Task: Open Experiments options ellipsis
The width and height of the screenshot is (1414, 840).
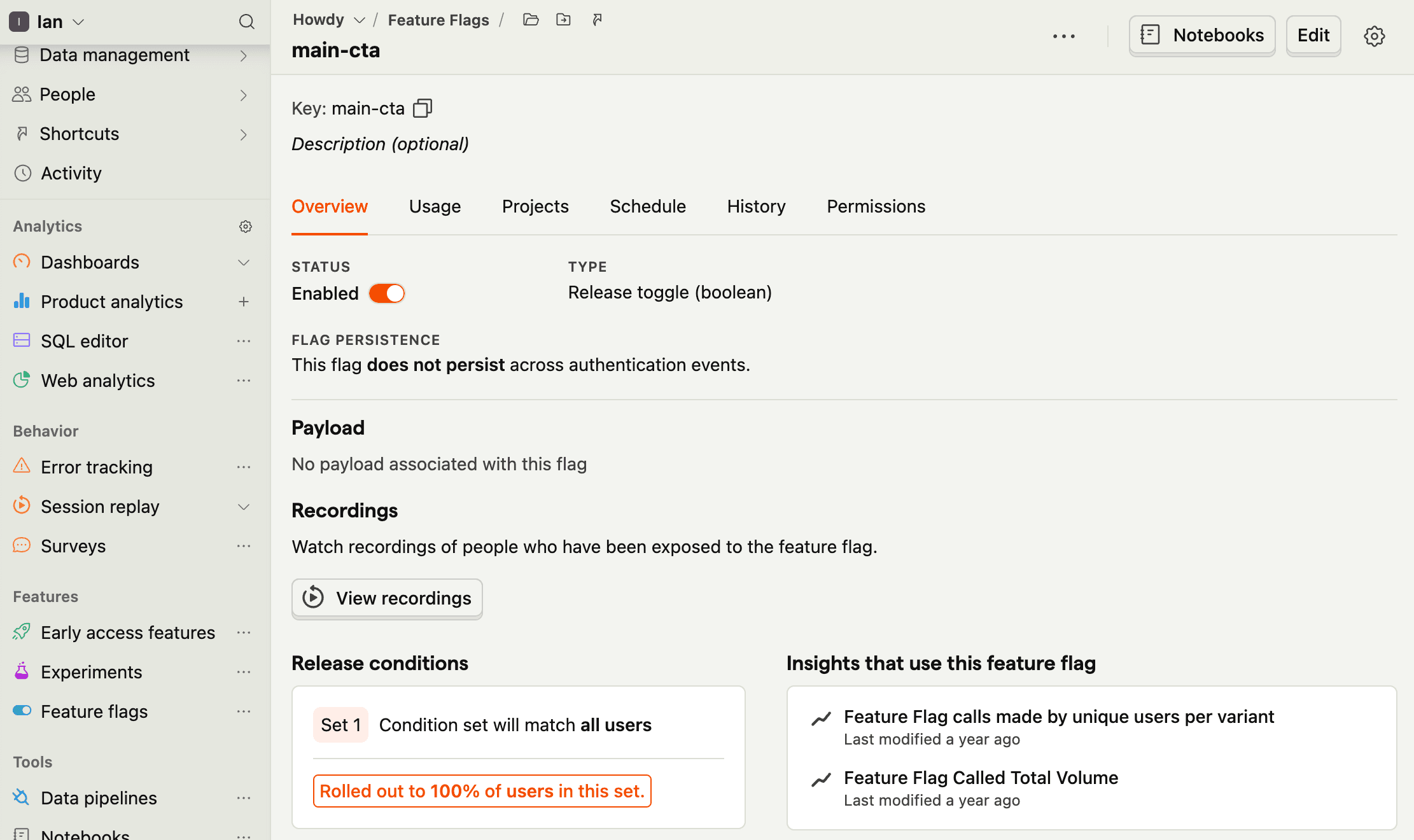Action: pyautogui.click(x=243, y=672)
